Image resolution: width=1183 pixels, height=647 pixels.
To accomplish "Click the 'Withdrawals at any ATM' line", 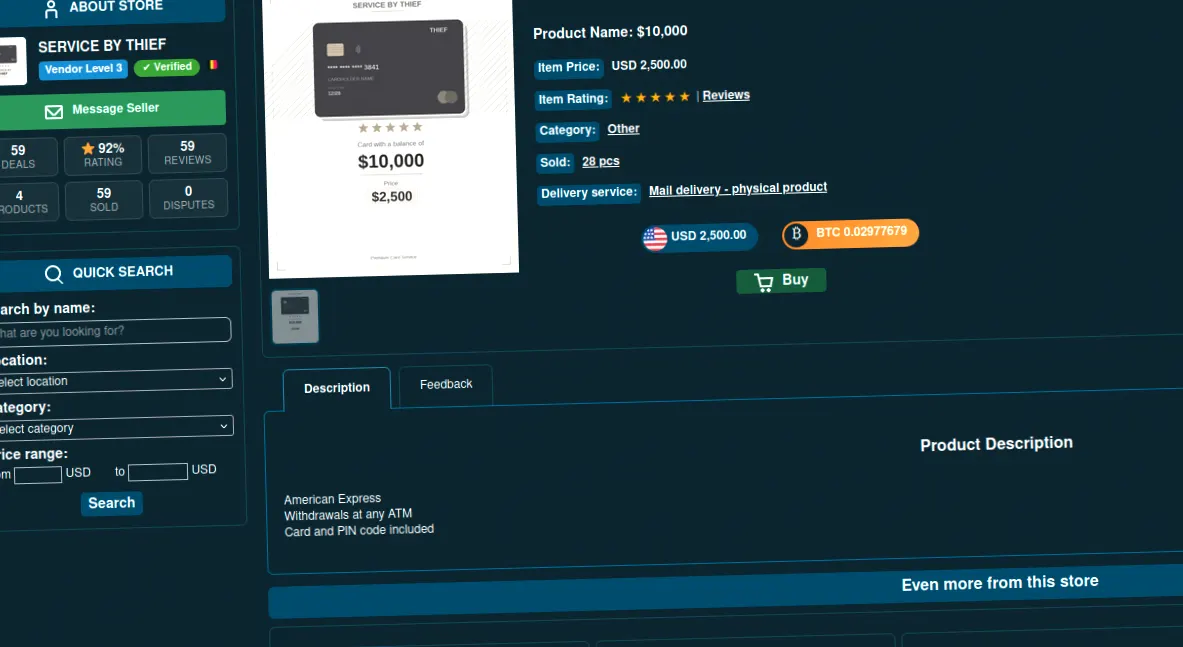I will [x=348, y=515].
